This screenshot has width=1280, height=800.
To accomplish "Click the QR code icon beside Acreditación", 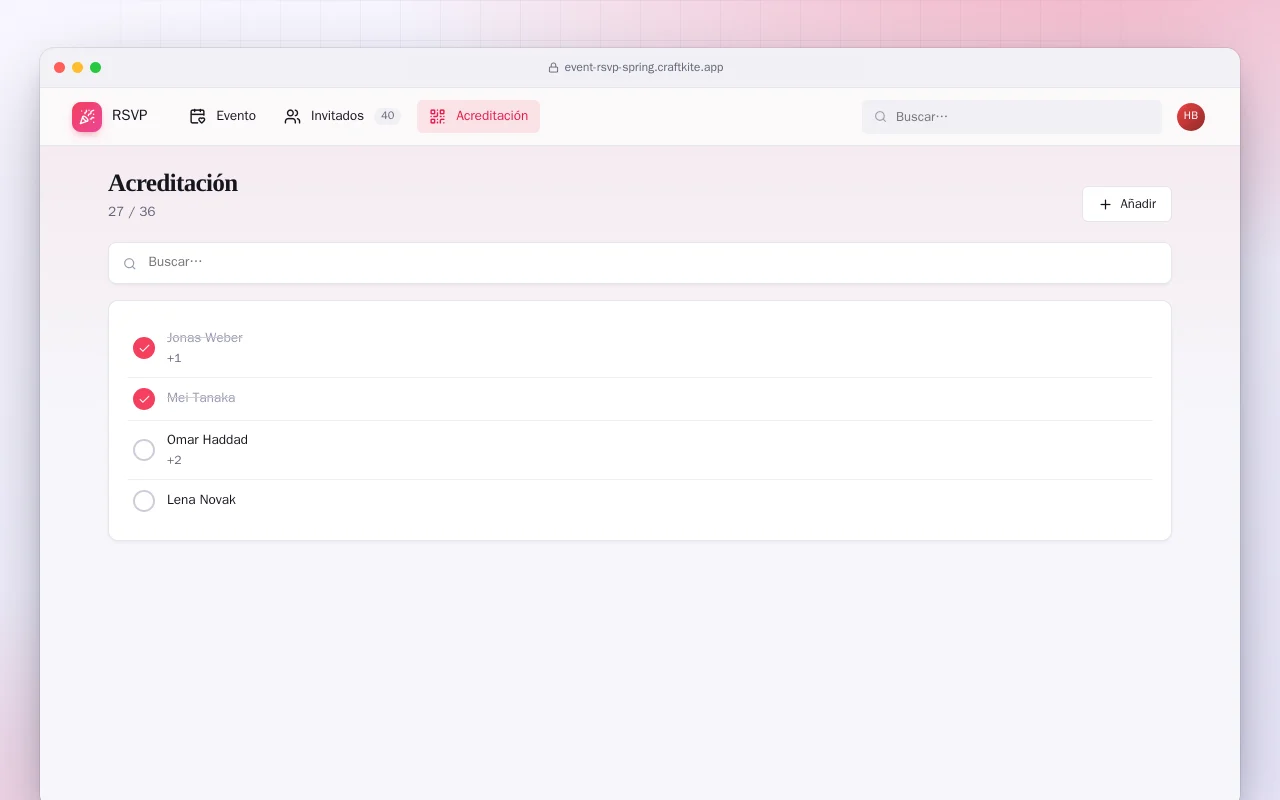I will pos(437,116).
